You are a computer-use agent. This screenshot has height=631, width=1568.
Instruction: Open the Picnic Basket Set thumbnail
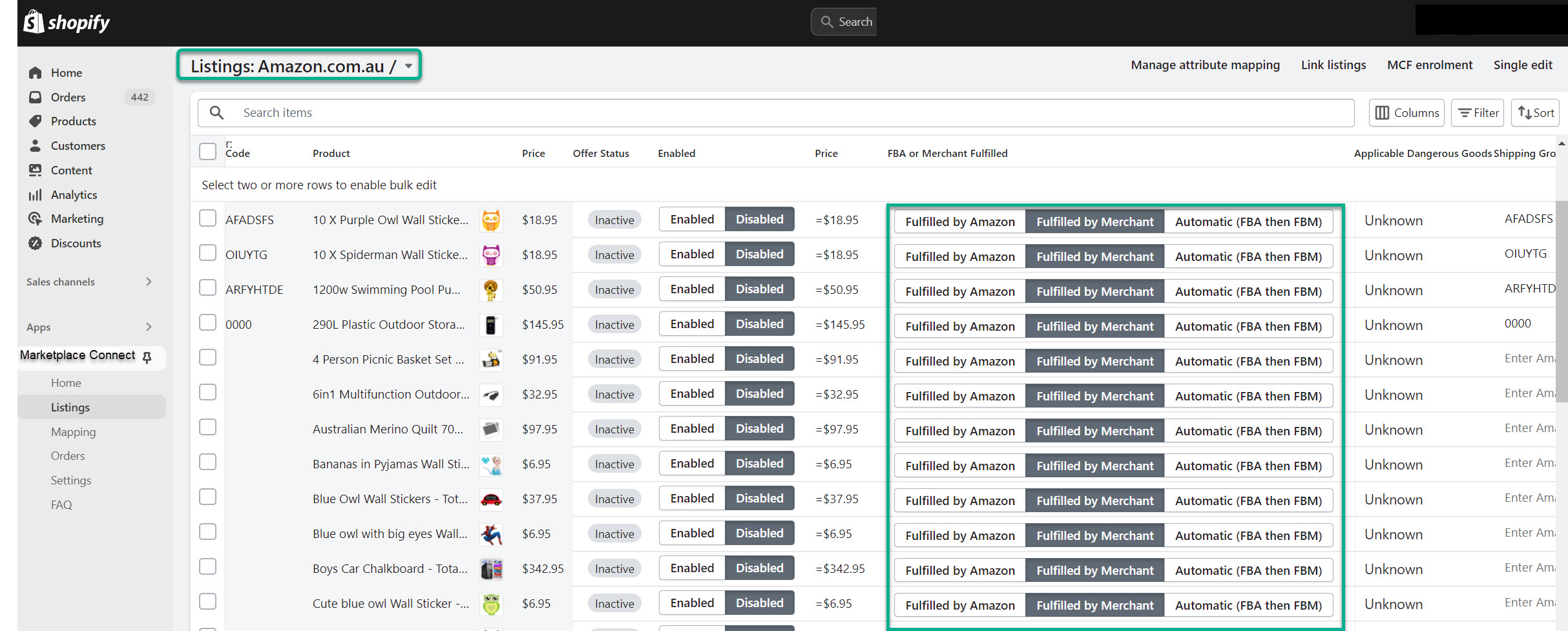point(491,360)
